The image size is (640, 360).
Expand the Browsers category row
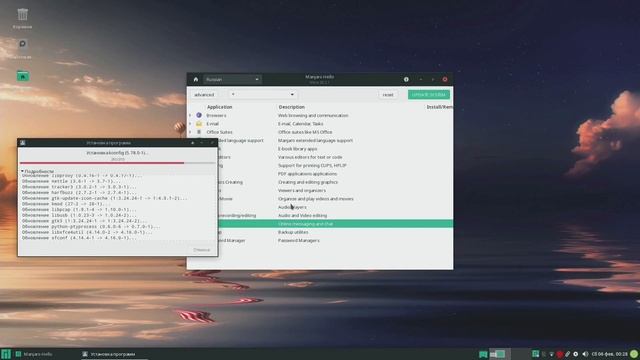(190, 116)
